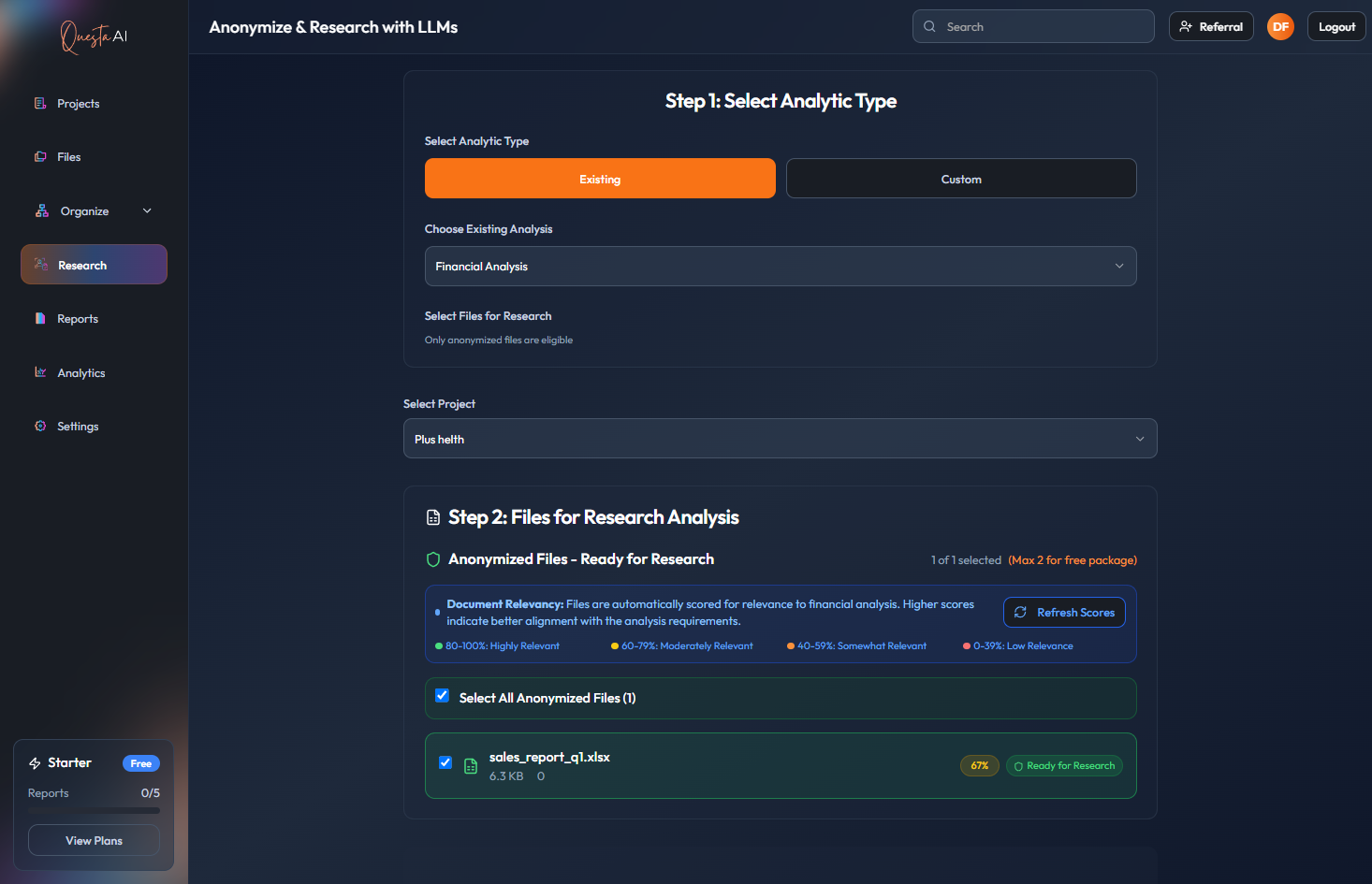
Task: Click the Search input field
Action: pos(1039,27)
